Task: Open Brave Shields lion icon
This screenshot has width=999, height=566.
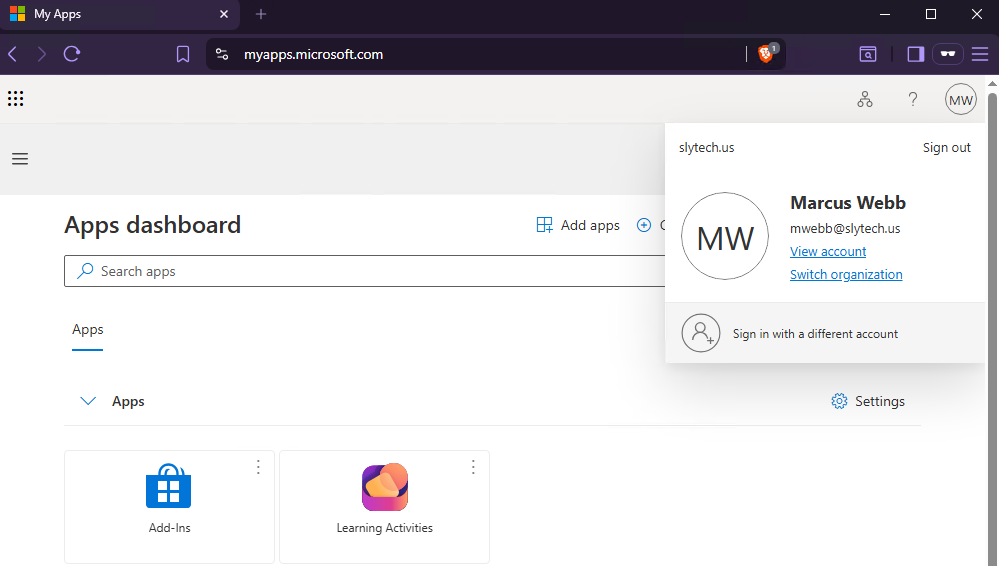Action: tap(766, 54)
